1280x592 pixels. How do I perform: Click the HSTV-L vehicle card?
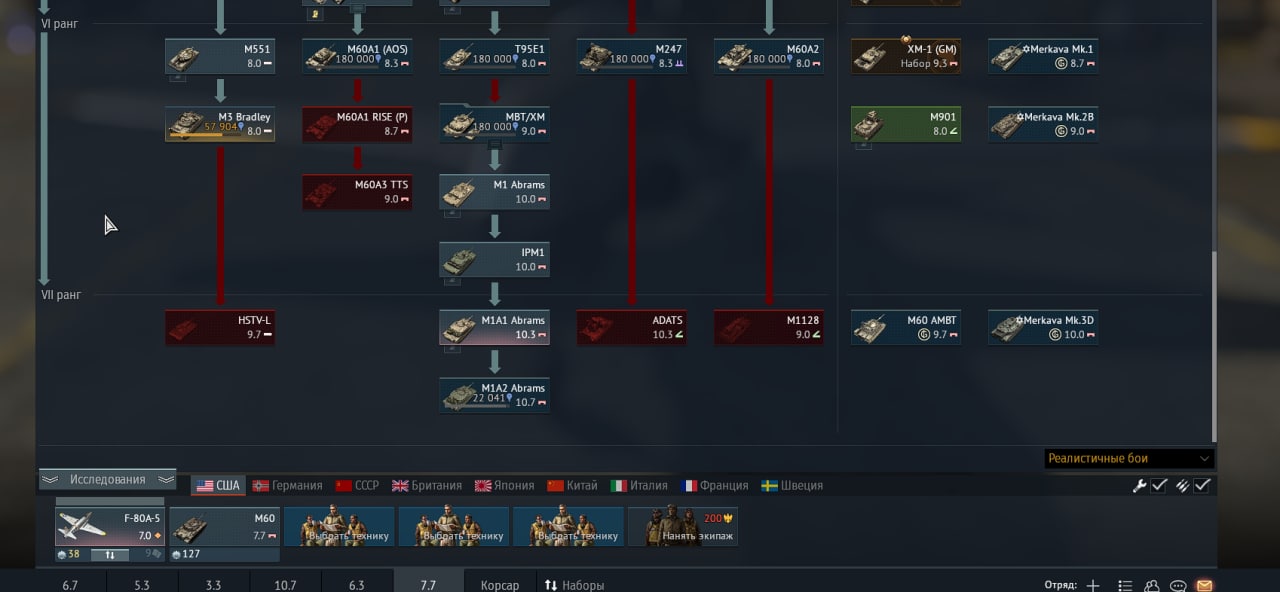click(x=220, y=327)
